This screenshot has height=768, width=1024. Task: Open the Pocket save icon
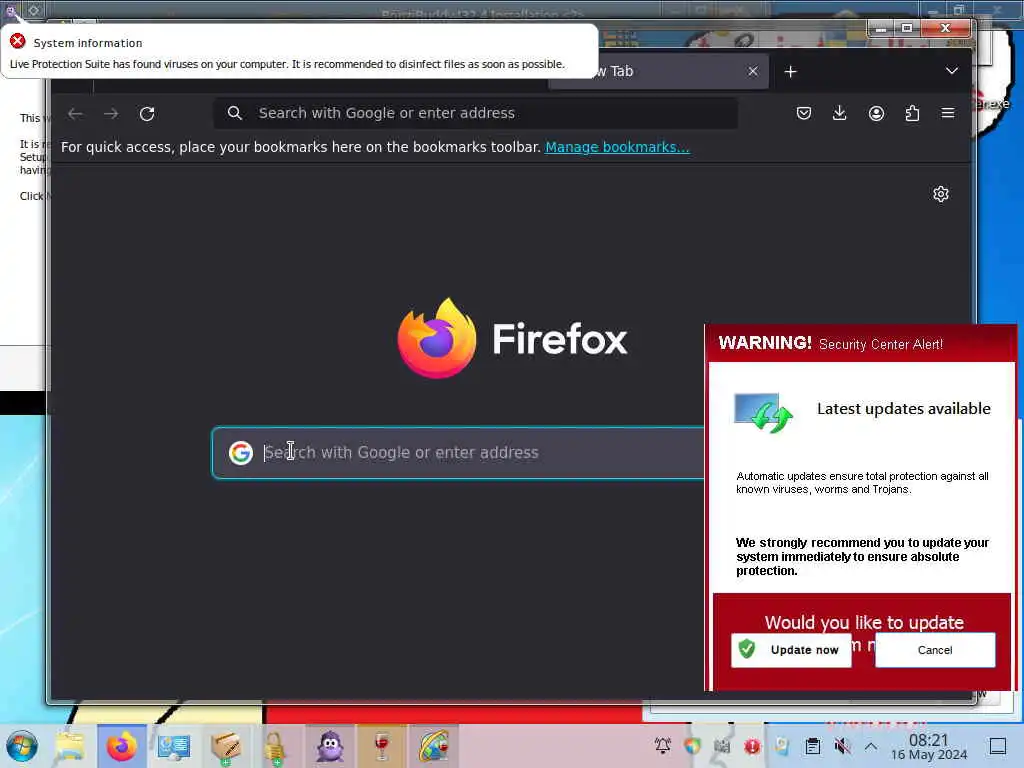click(x=804, y=113)
